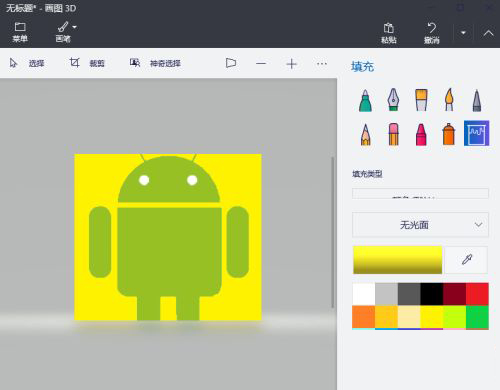Viewport: 500px width, 390px height.
Task: Click the current yellow color preview
Action: tap(398, 260)
